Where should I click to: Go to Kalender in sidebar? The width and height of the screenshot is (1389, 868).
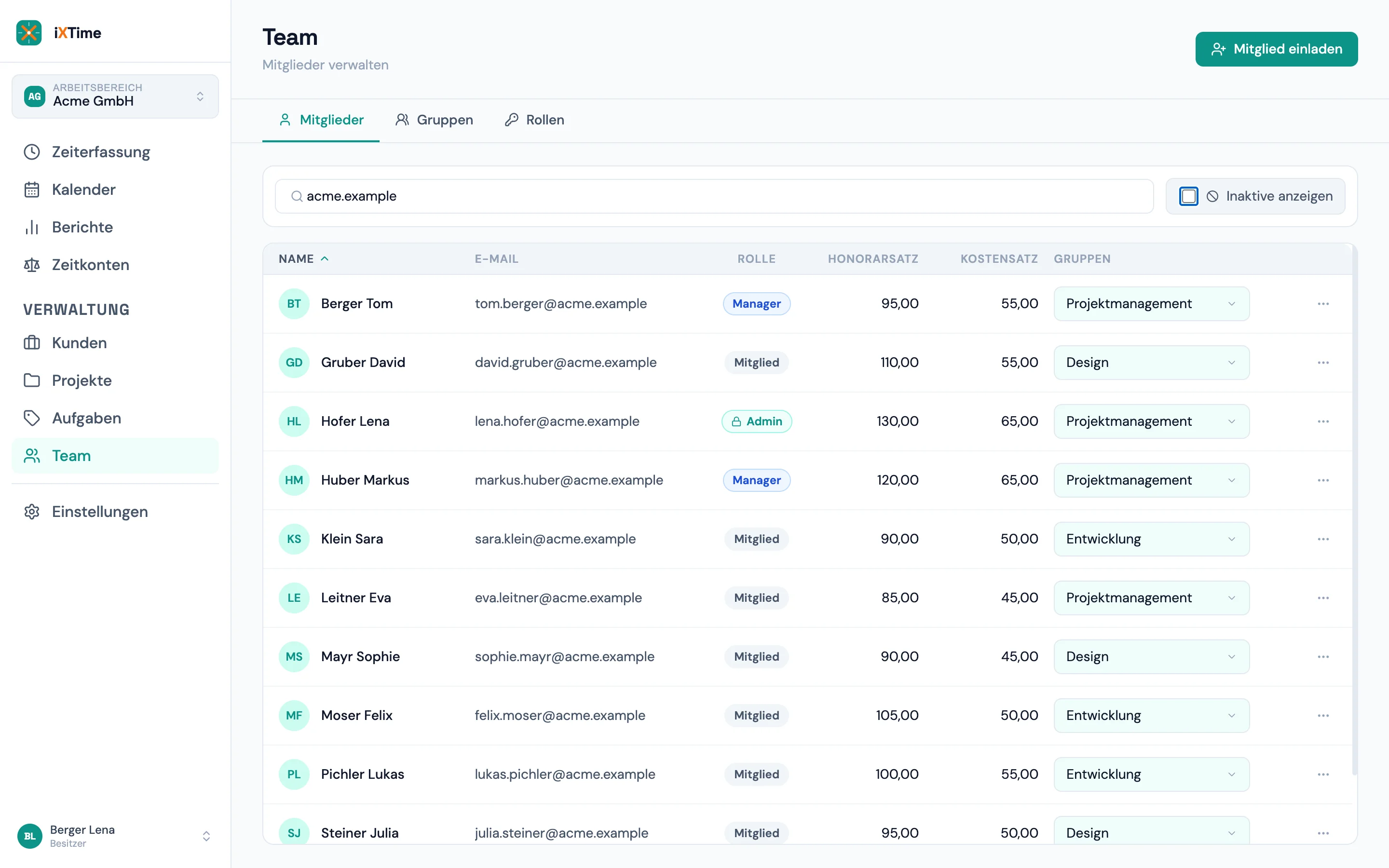(115, 190)
